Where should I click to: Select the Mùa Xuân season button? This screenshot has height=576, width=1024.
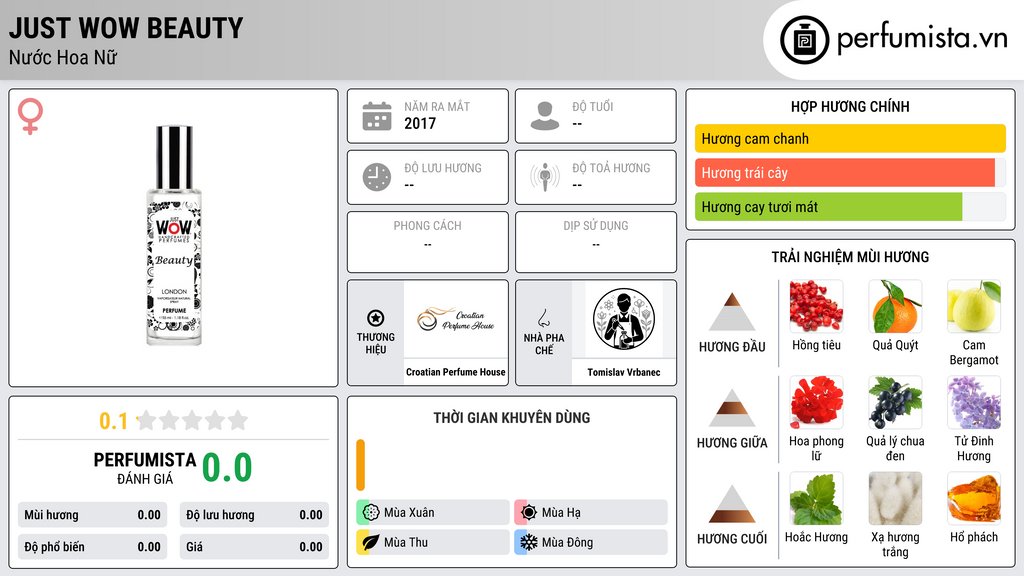[x=433, y=513]
